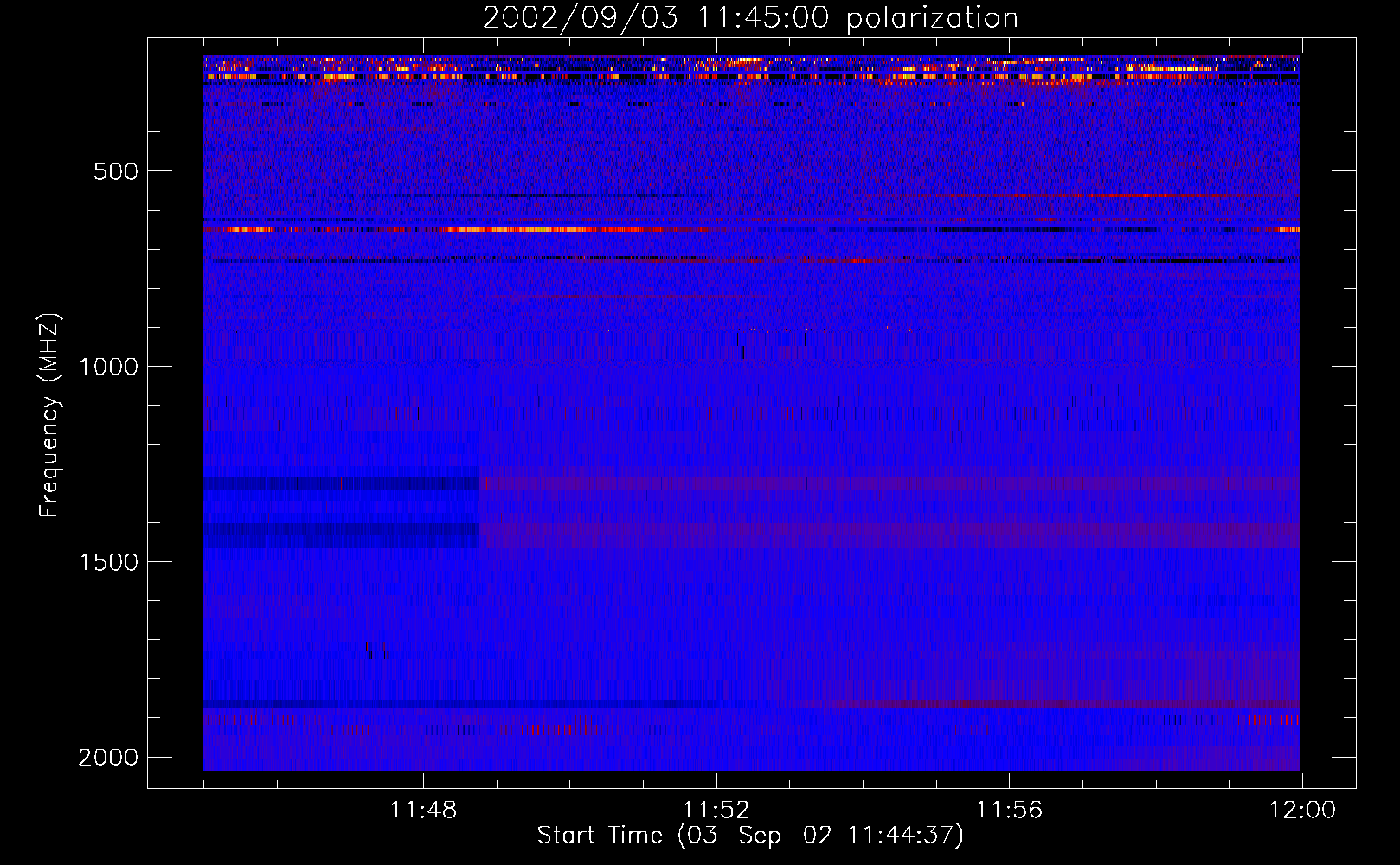1400x865 pixels.
Task: Click the 1000 frequency tick label
Action: 108,367
